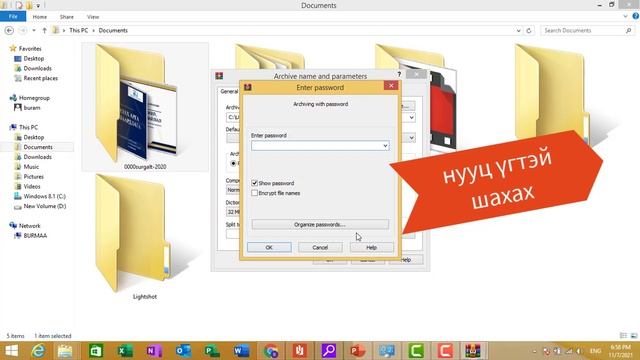Open the green Camtasia icon on taskbar

pos(416,351)
